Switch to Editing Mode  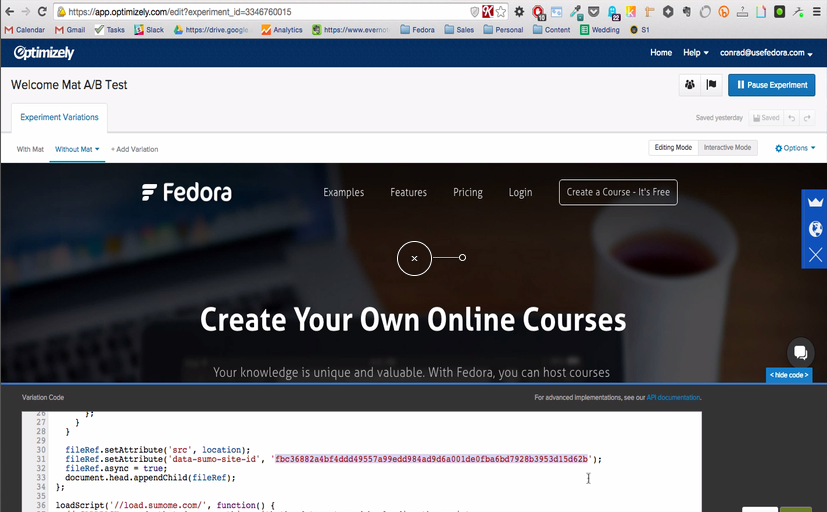click(673, 148)
